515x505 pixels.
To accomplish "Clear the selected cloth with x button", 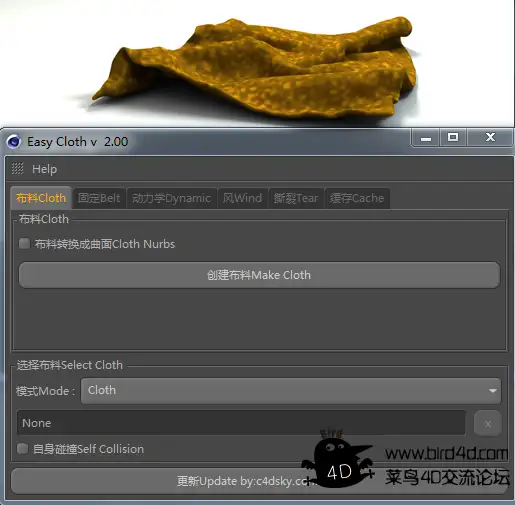I will point(488,423).
